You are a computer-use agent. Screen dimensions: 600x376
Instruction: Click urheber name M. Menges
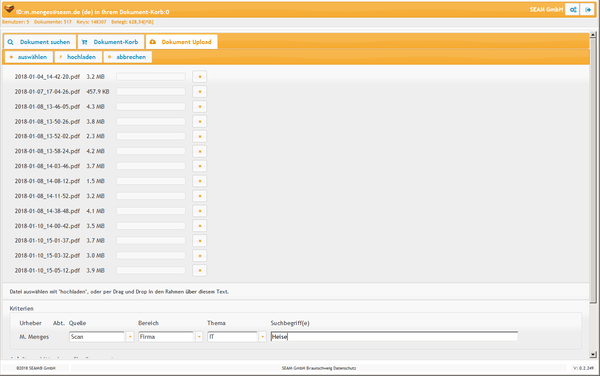click(x=34, y=337)
